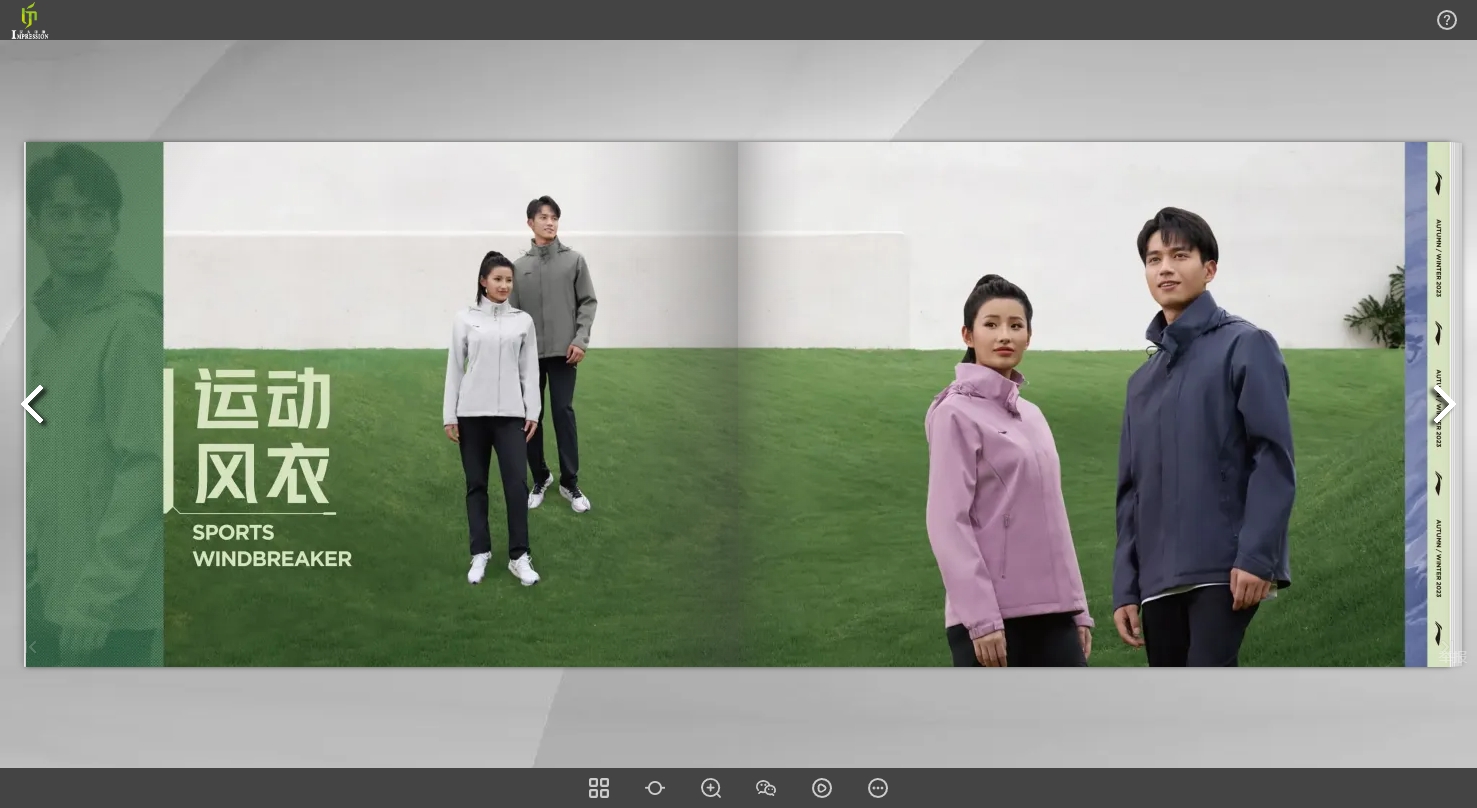1477x808 pixels.
Task: Click the SPORTS WINDBREAKER heading text
Action: tap(272, 546)
